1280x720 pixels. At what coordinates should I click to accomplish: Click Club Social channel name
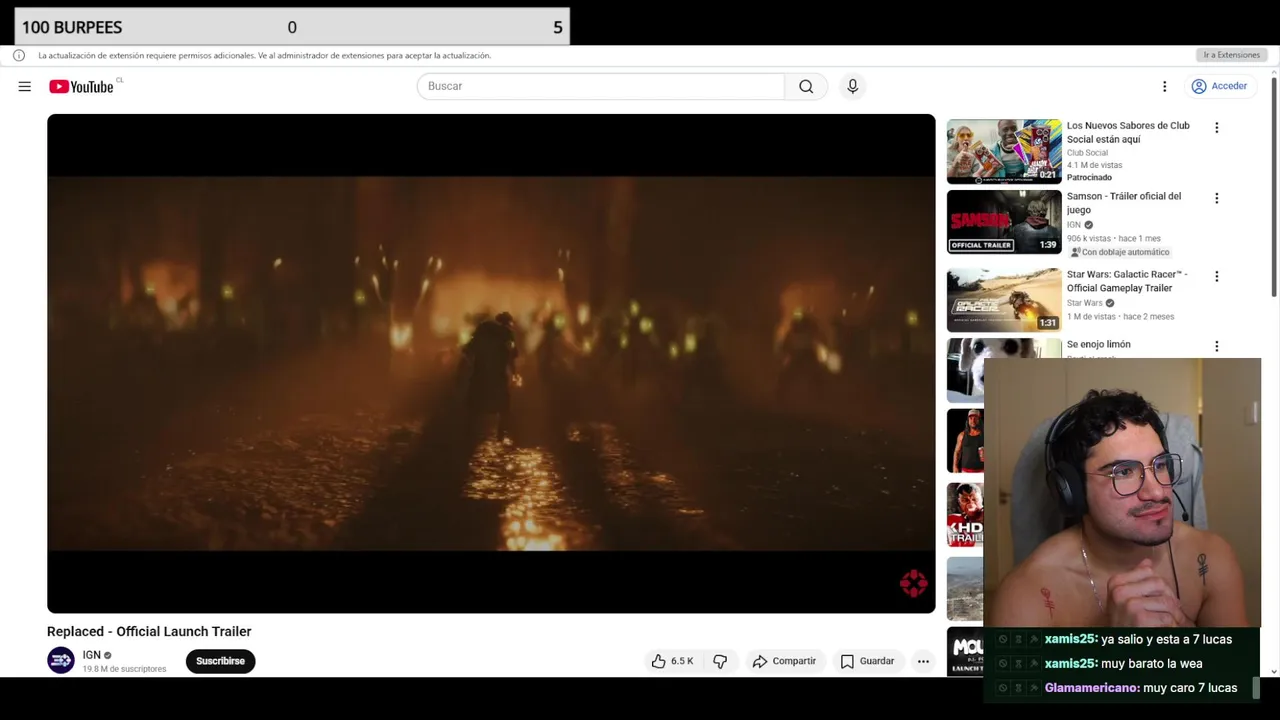pyautogui.click(x=1087, y=153)
